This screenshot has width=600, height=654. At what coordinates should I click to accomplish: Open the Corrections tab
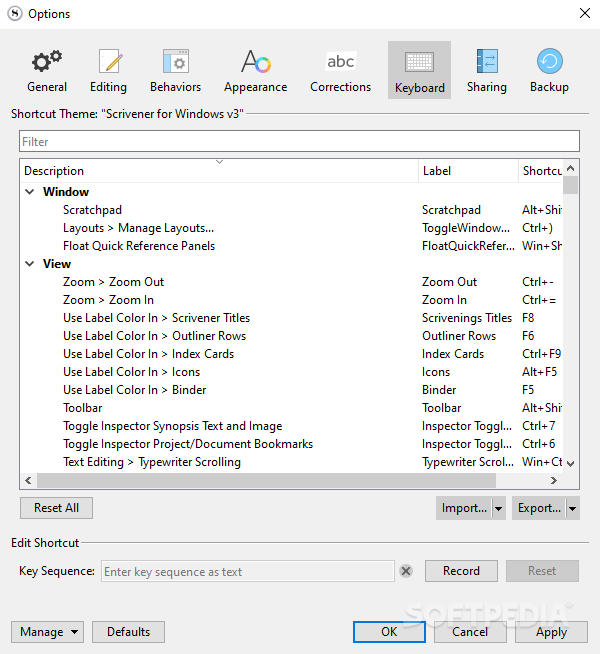point(340,70)
